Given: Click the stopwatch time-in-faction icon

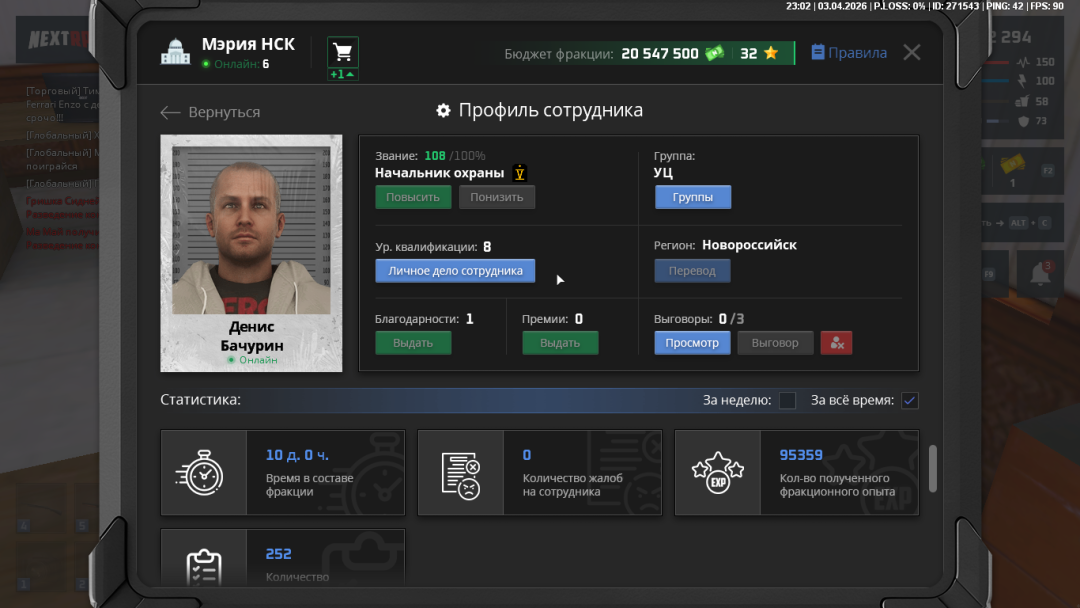Looking at the screenshot, I should click(204, 473).
